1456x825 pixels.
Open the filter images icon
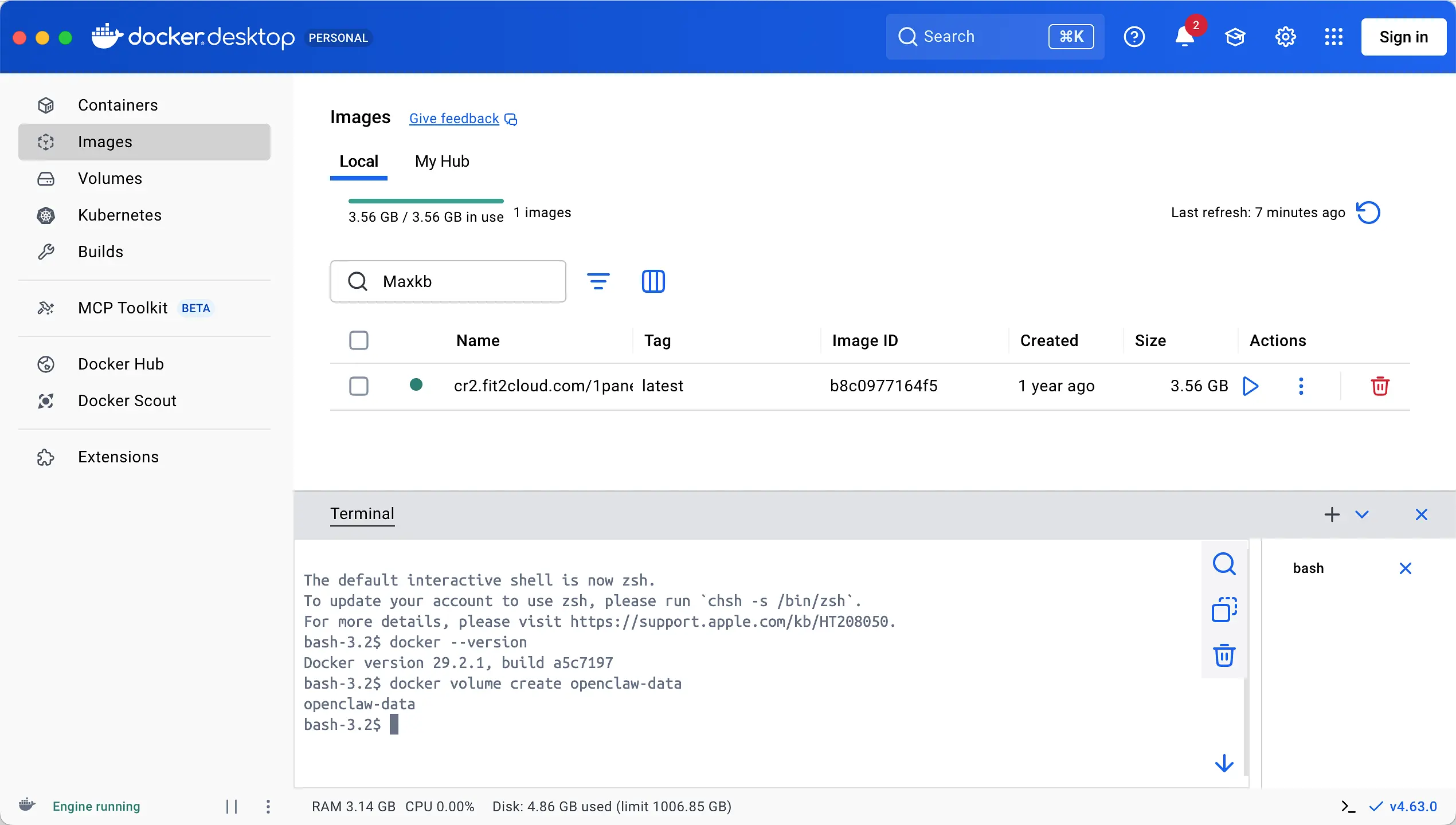(x=598, y=281)
